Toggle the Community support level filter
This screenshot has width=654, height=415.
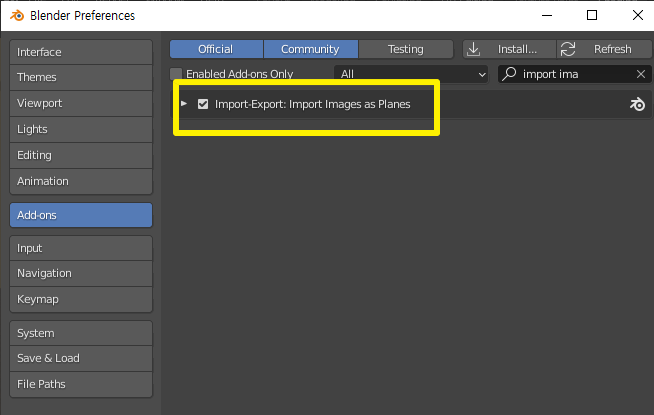311,49
